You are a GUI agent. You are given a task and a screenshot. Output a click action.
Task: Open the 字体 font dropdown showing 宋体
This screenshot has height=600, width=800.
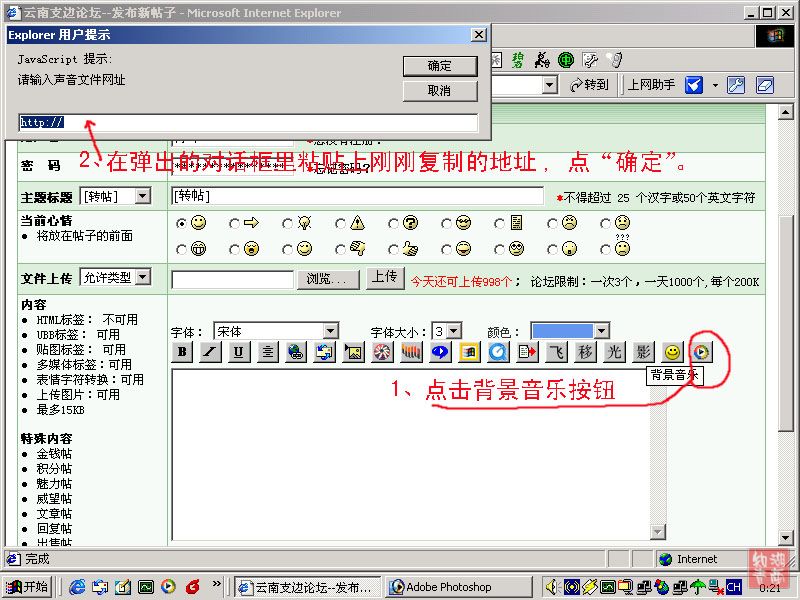[275, 331]
